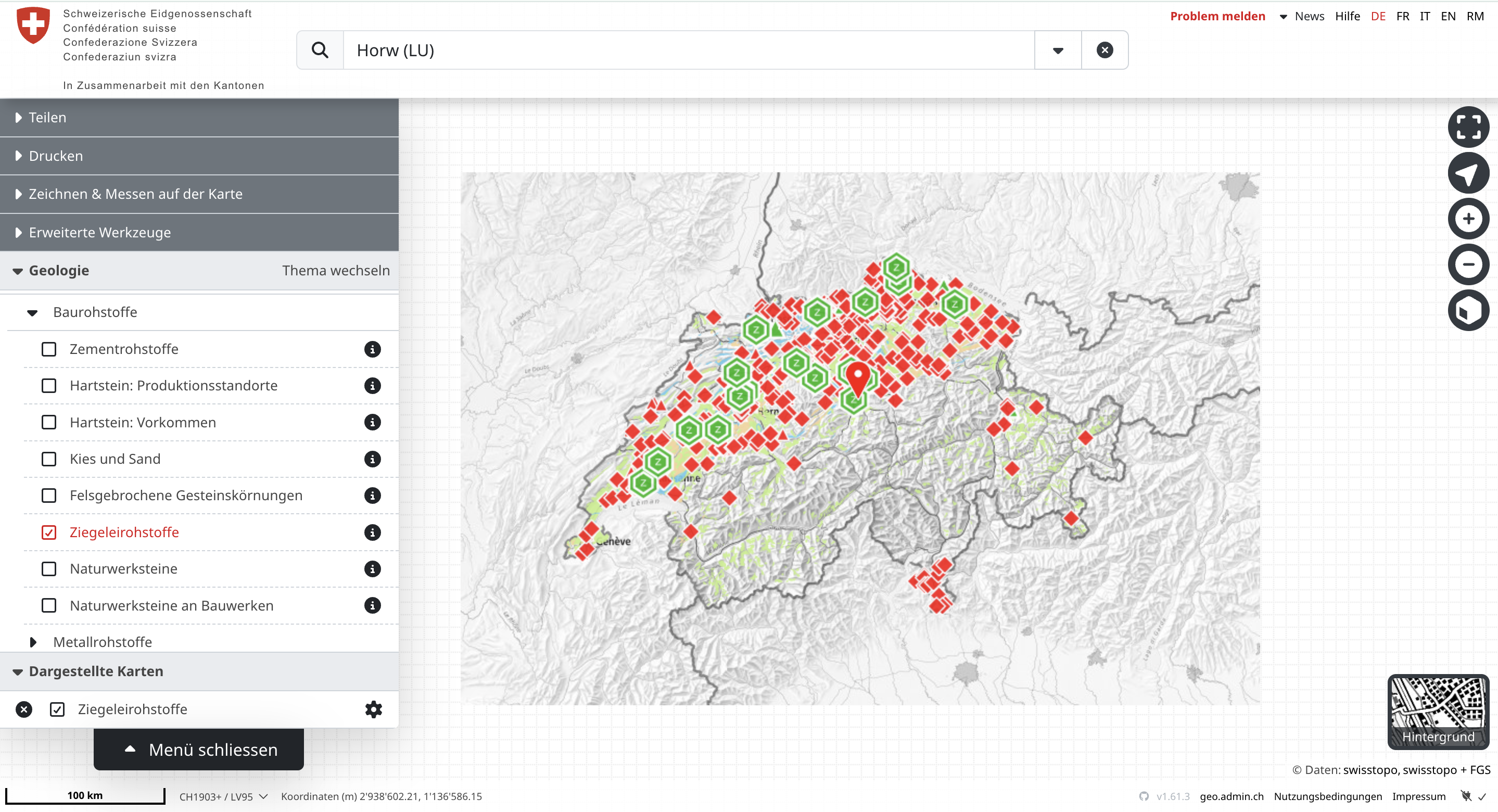Expand the Metallrohstoffe group
Screen dimensions: 1498x812
33,642
